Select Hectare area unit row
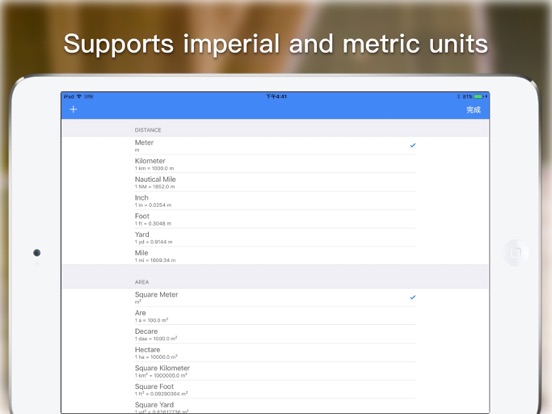This screenshot has width=552, height=414. pyautogui.click(x=275, y=353)
